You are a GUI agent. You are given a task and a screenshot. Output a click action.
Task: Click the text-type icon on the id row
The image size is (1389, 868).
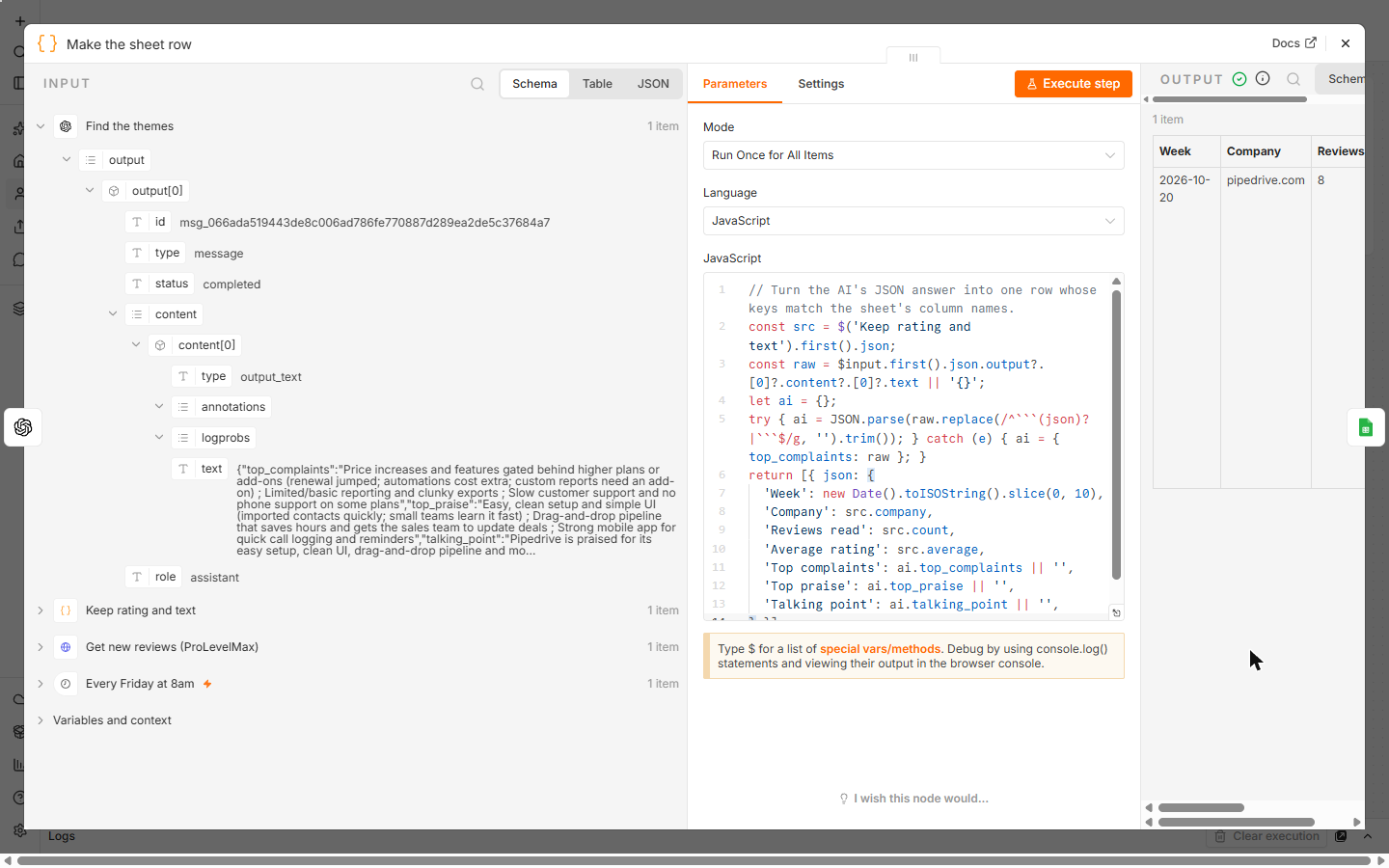coord(137,222)
